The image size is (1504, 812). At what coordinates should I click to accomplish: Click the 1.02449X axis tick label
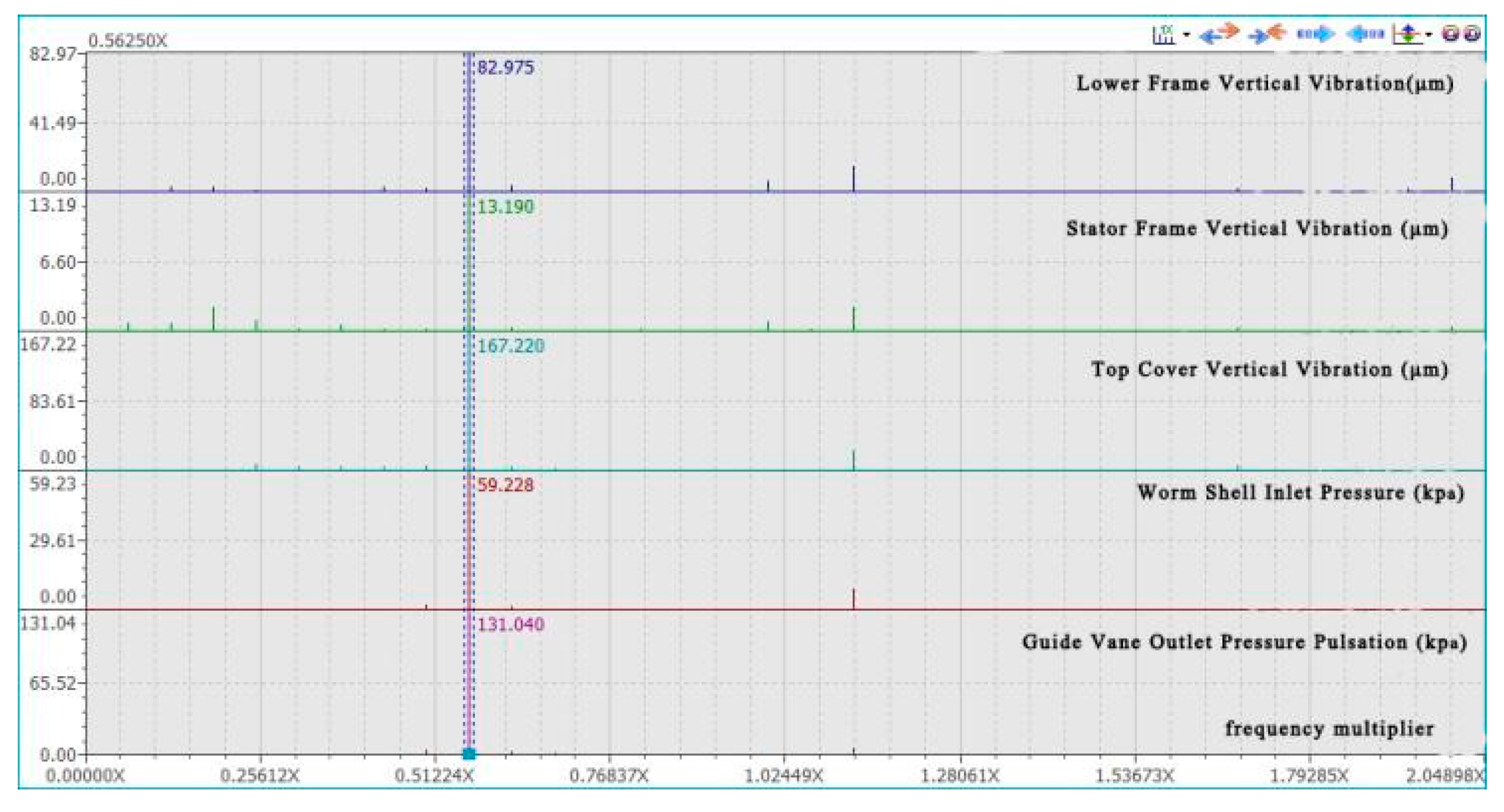[x=783, y=776]
